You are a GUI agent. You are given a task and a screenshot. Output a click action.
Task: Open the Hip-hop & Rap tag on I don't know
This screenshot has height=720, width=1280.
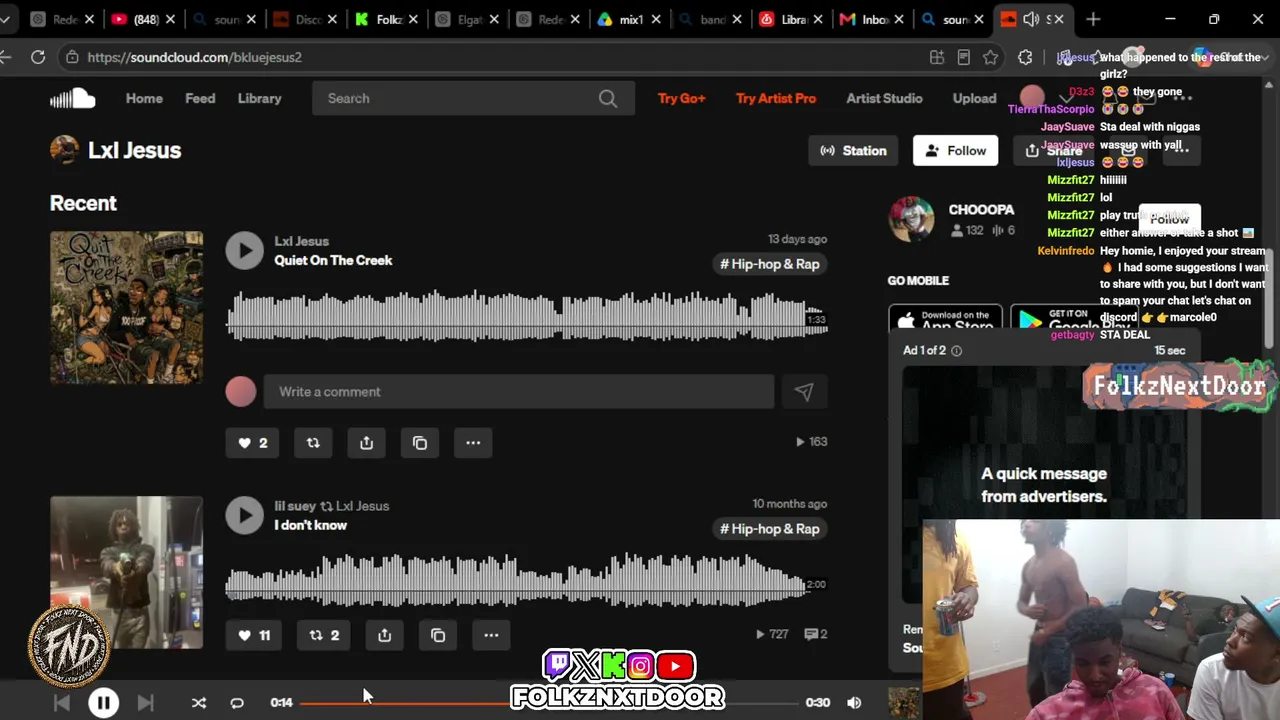tap(770, 529)
